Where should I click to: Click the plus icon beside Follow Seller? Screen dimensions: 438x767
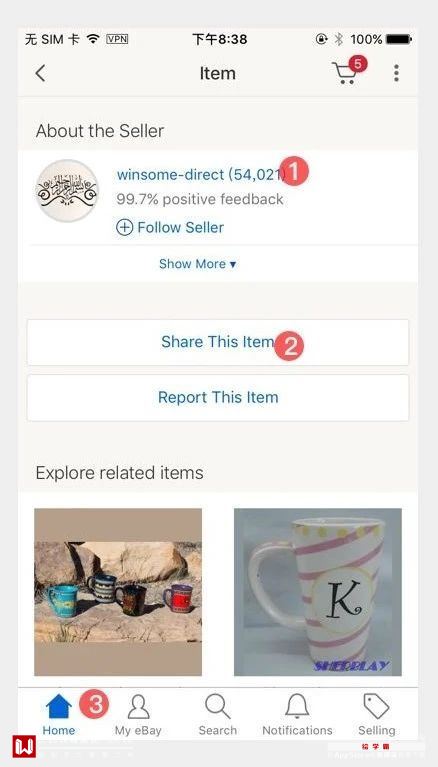124,227
